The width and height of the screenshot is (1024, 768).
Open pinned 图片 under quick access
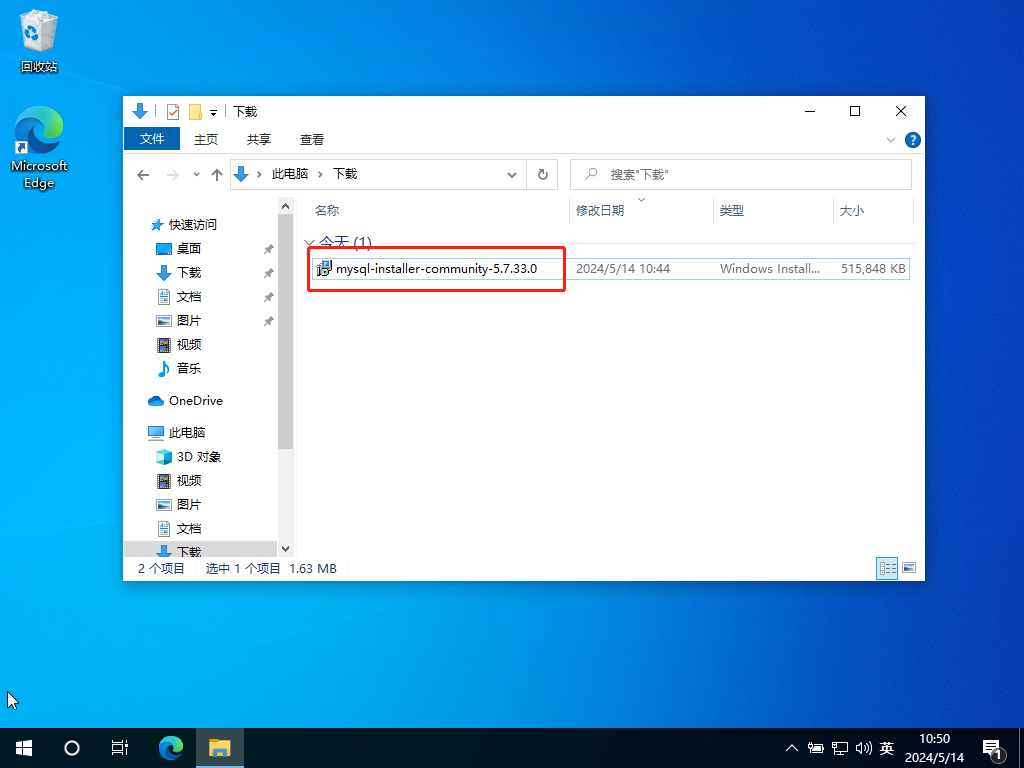[x=189, y=321]
